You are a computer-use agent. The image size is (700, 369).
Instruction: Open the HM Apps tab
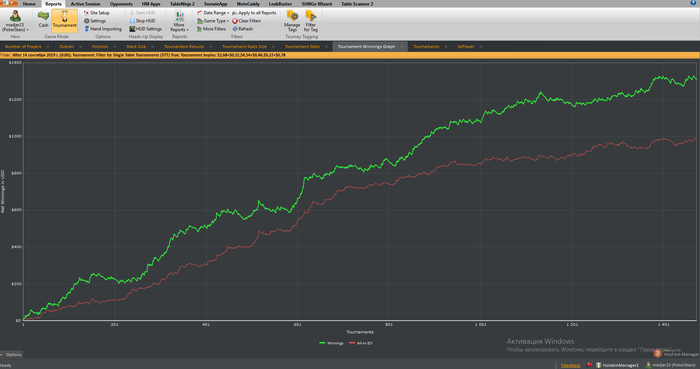pos(151,4)
